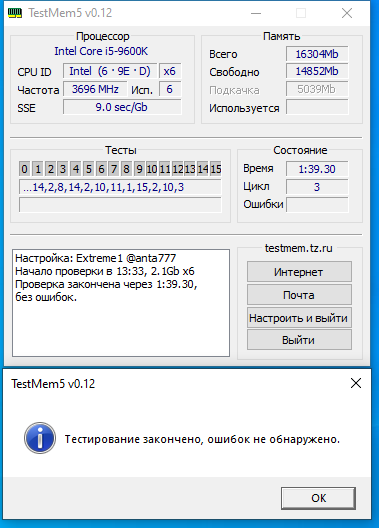Click the SSE speed 9.0 sec/Gb
Screen dimensions: 379x528
pyautogui.click(x=122, y=107)
